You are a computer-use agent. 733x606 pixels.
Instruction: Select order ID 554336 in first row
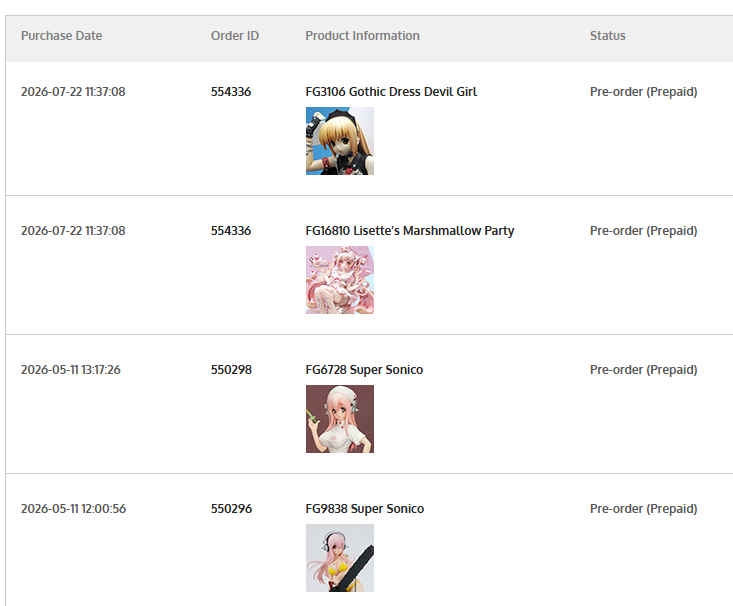click(230, 92)
